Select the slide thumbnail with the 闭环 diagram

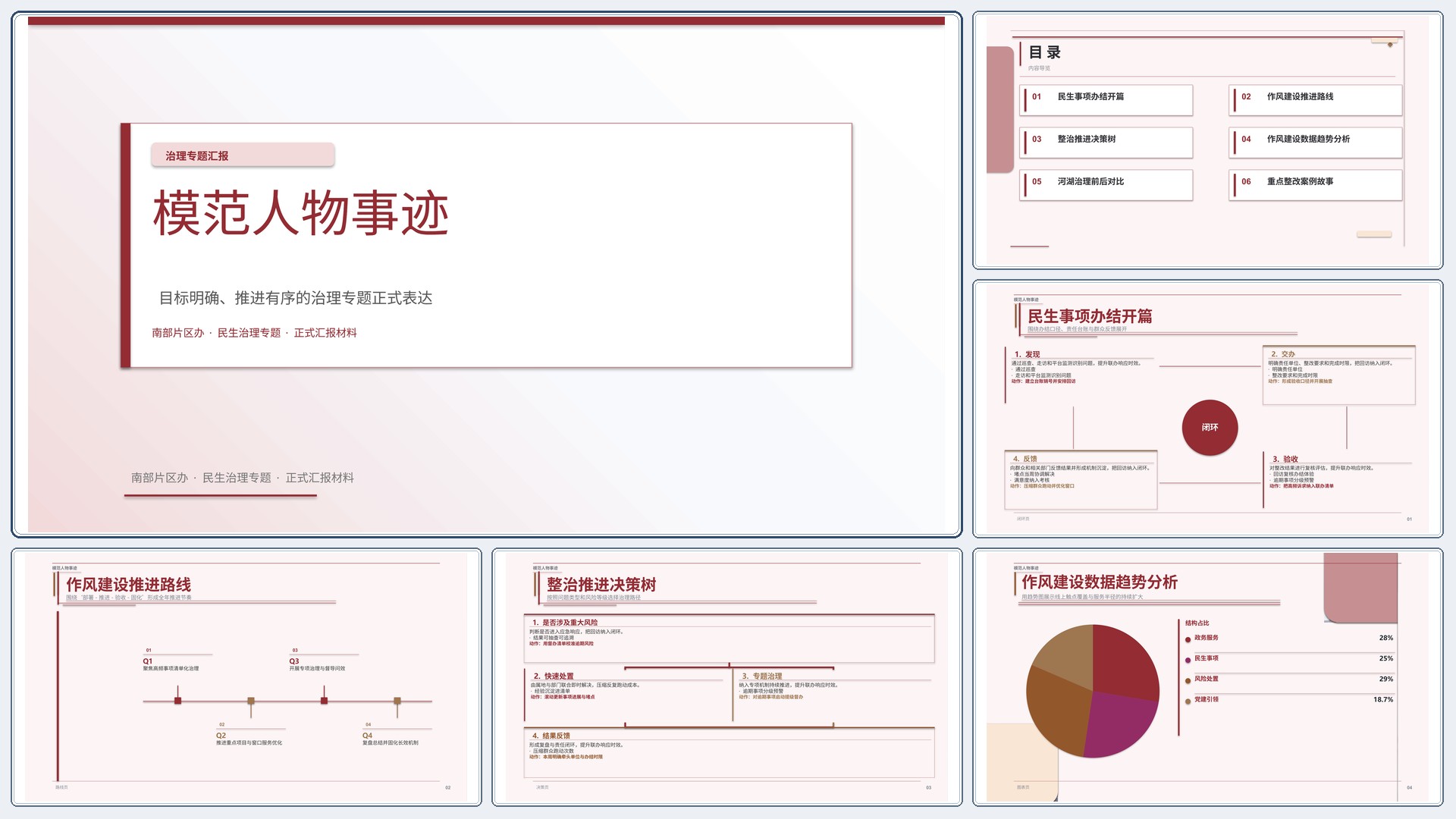click(1207, 409)
